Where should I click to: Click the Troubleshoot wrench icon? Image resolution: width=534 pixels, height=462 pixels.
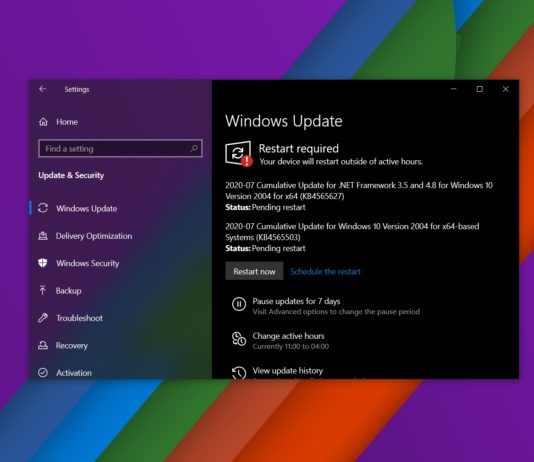[43, 318]
